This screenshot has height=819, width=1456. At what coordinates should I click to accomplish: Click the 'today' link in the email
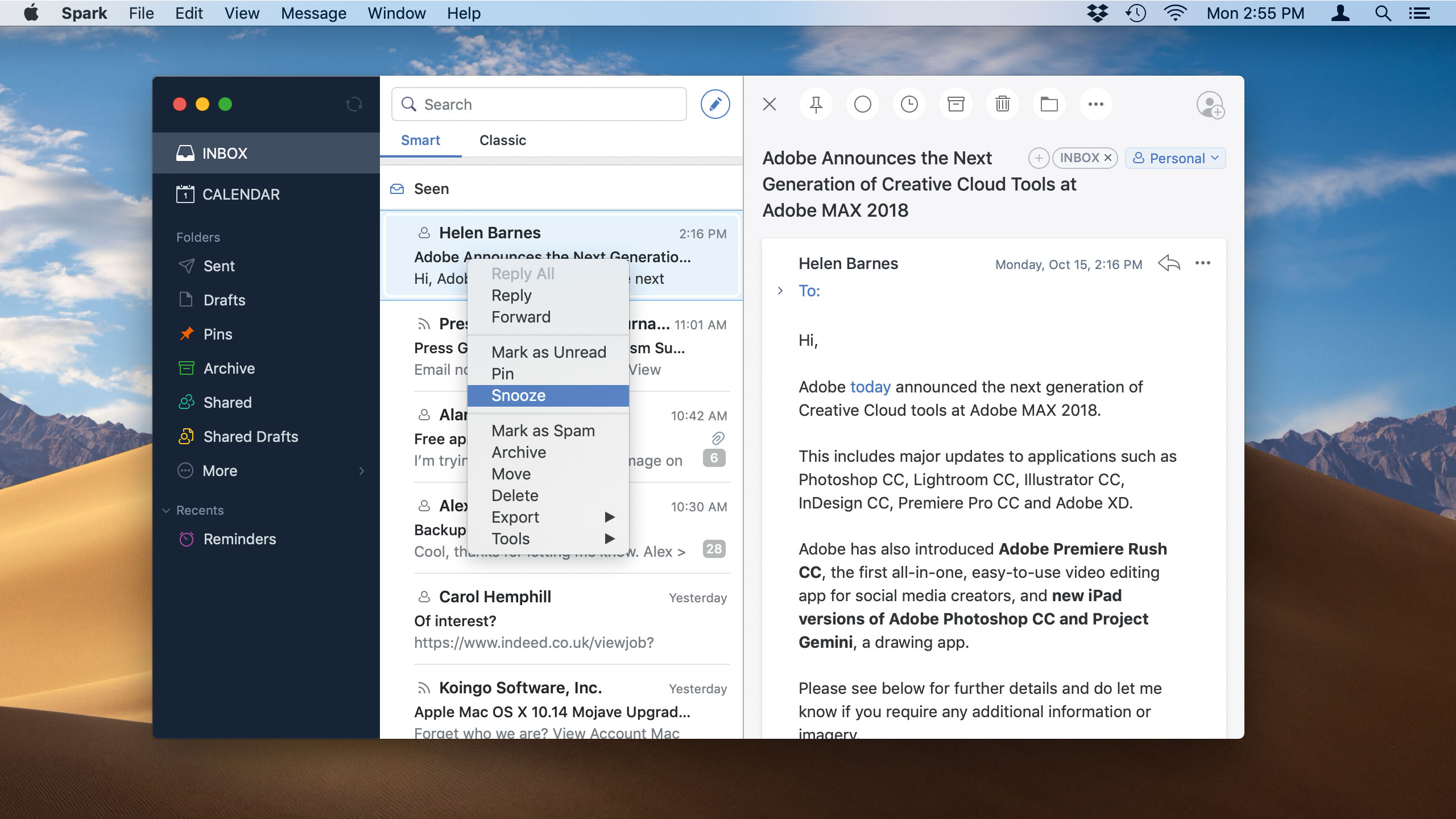coord(870,387)
